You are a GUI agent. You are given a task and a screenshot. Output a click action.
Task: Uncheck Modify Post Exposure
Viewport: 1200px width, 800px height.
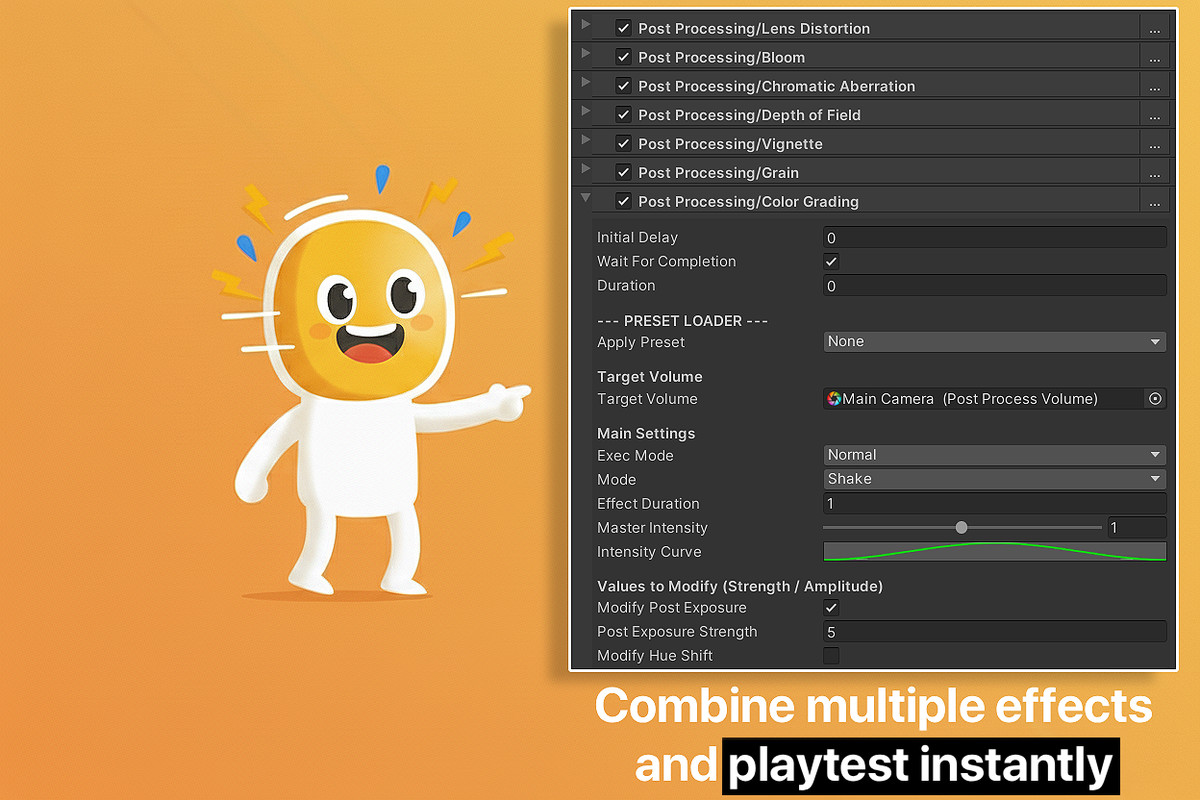830,607
